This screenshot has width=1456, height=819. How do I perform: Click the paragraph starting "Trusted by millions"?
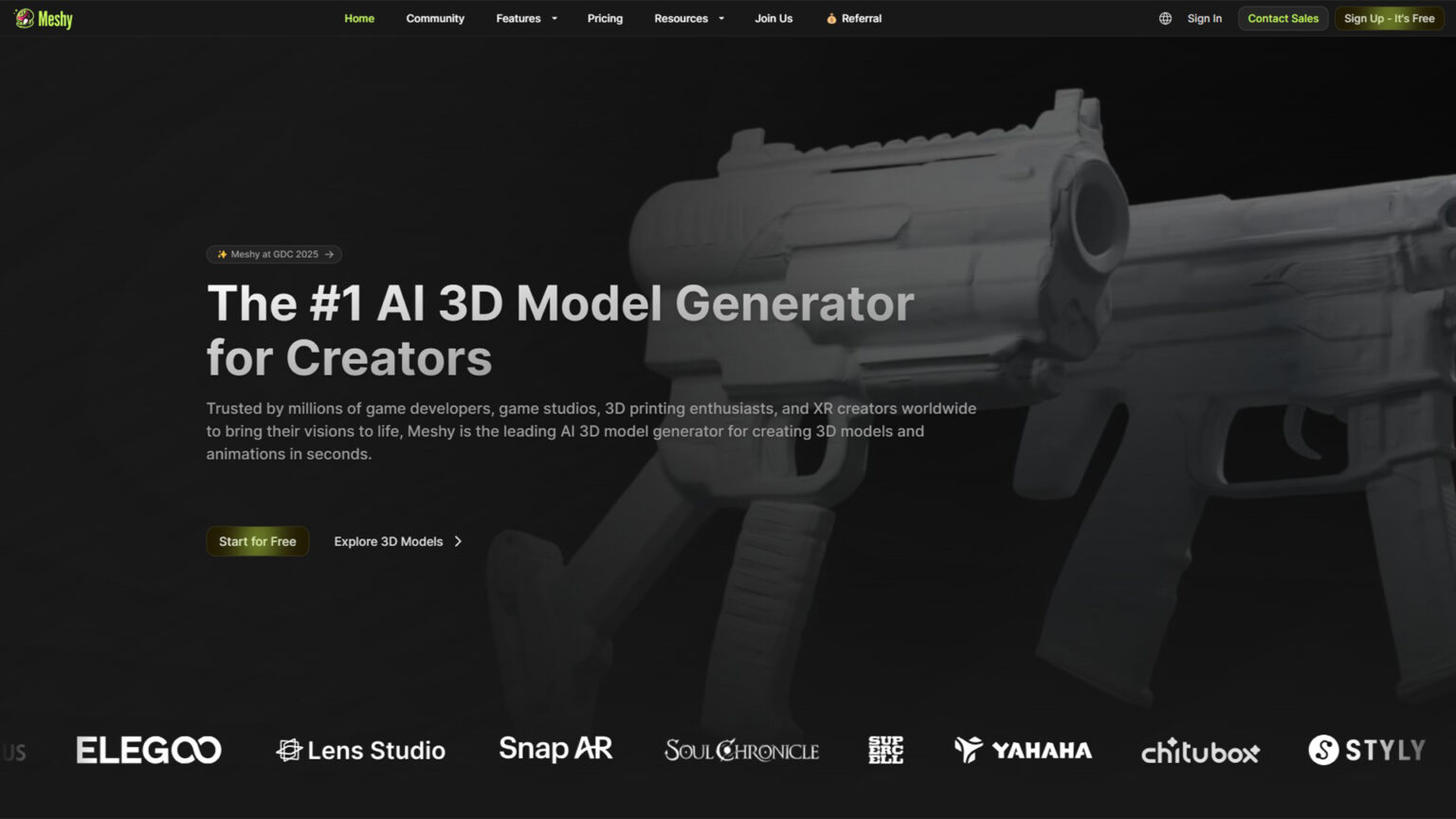point(591,431)
